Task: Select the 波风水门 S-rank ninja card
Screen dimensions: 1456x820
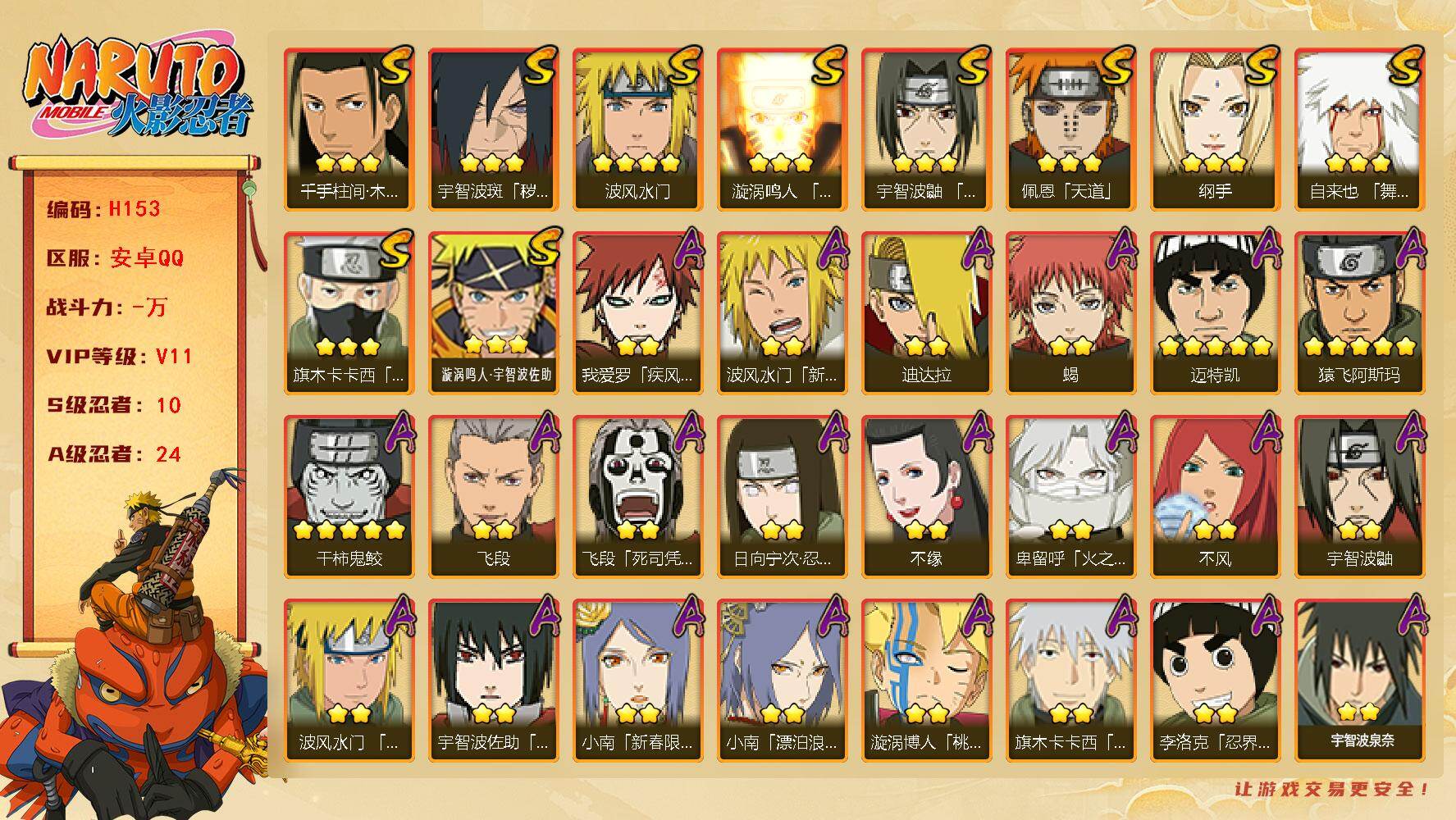Action: click(x=637, y=130)
